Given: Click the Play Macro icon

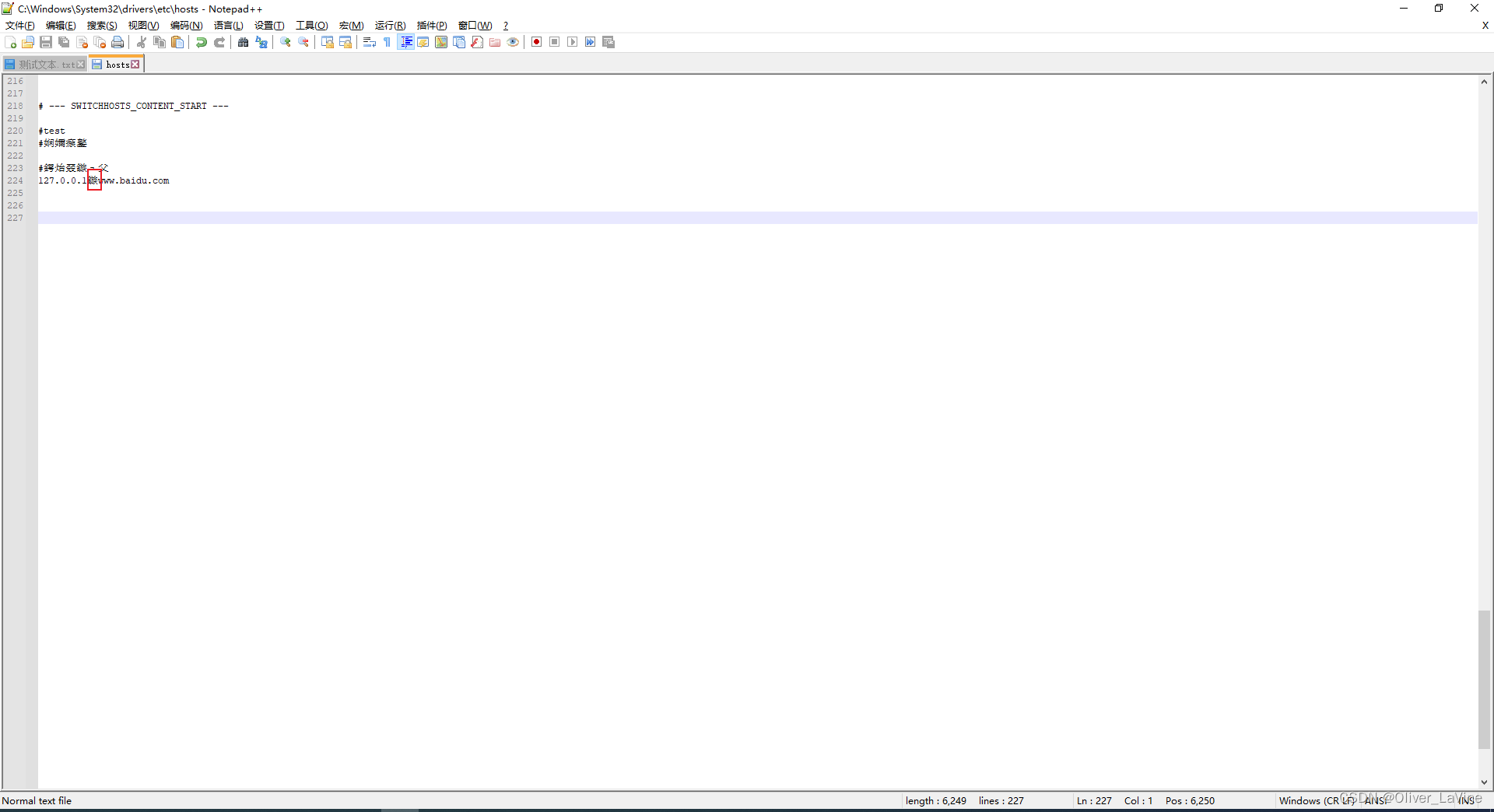Looking at the screenshot, I should [x=572, y=42].
